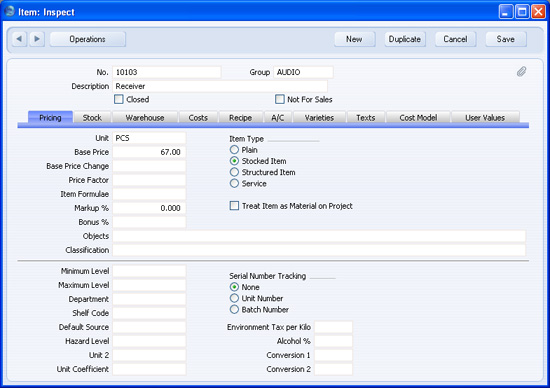Minimize the Item: Inspect window
The height and width of the screenshot is (388, 550).
505,12
